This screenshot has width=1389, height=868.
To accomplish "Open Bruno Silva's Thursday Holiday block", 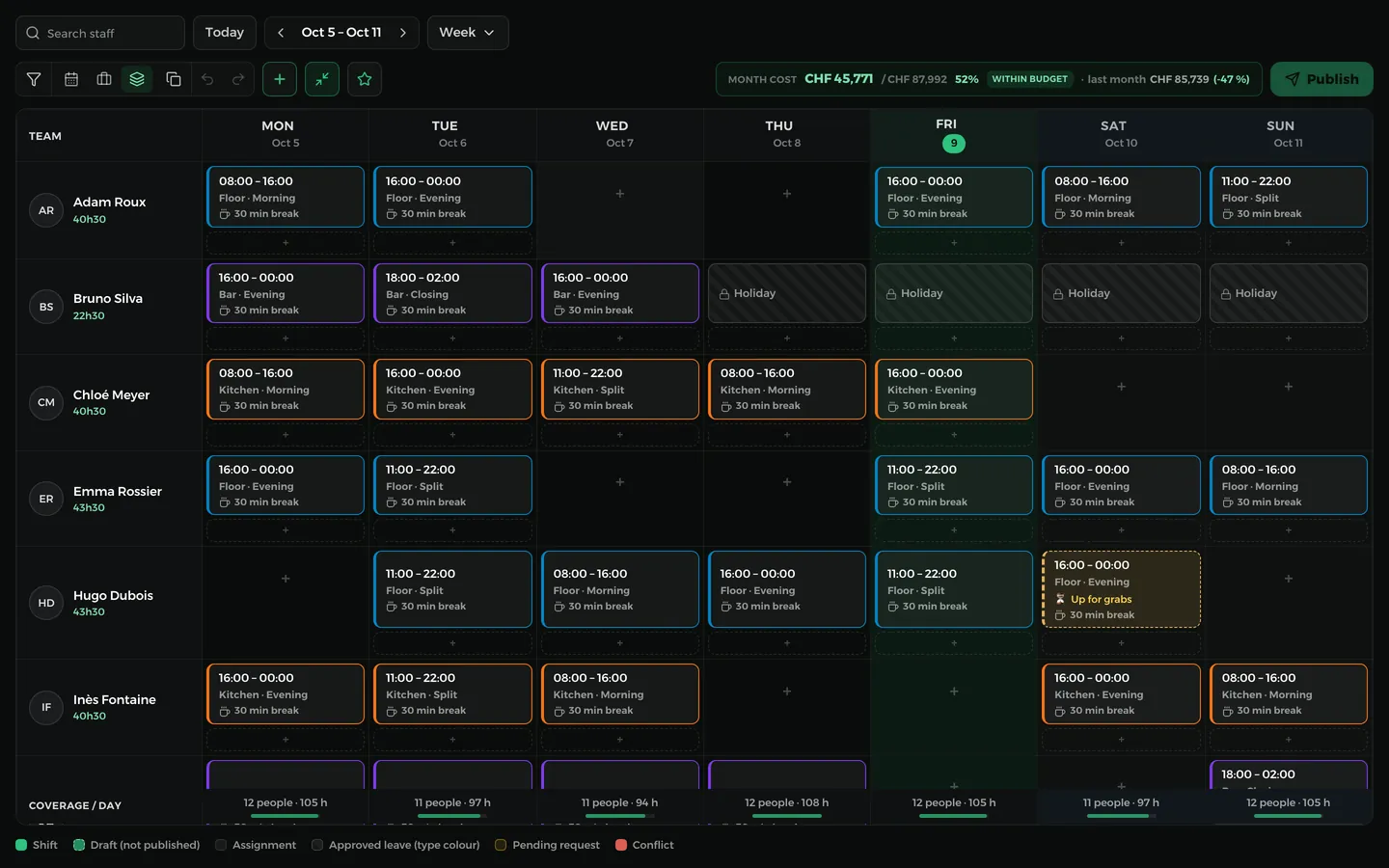I will (787, 293).
